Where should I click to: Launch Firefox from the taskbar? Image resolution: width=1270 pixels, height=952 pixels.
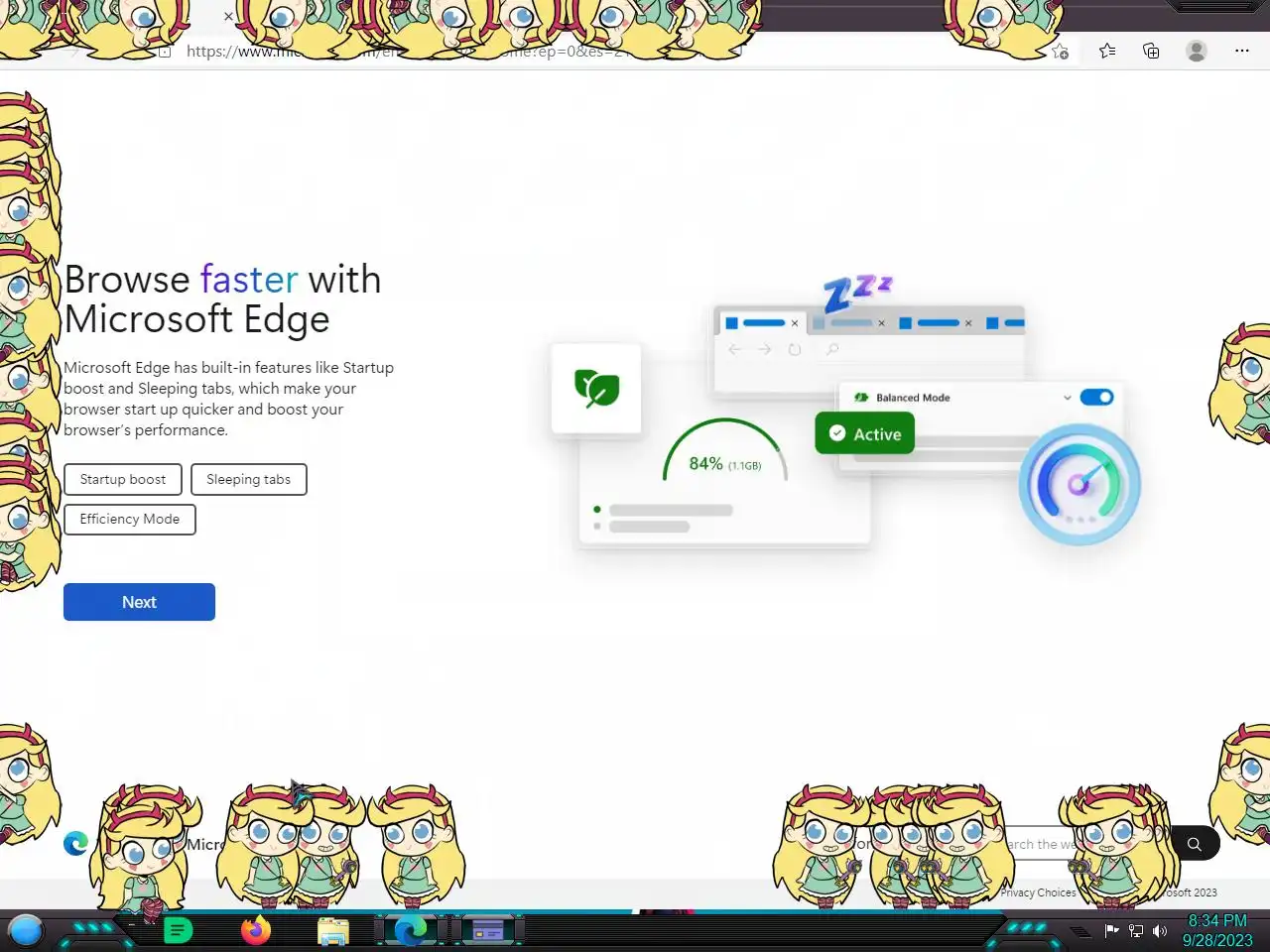coord(256,931)
